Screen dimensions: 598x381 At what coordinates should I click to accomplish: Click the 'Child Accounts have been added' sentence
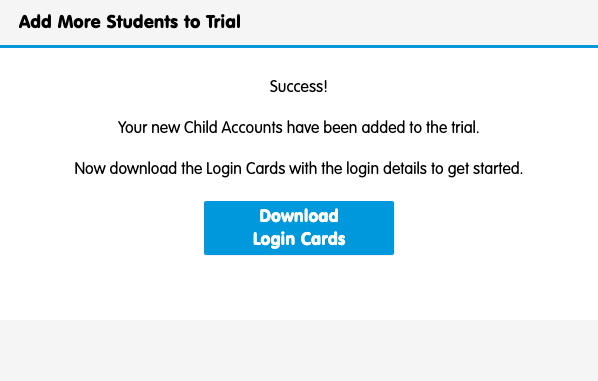(x=298, y=127)
